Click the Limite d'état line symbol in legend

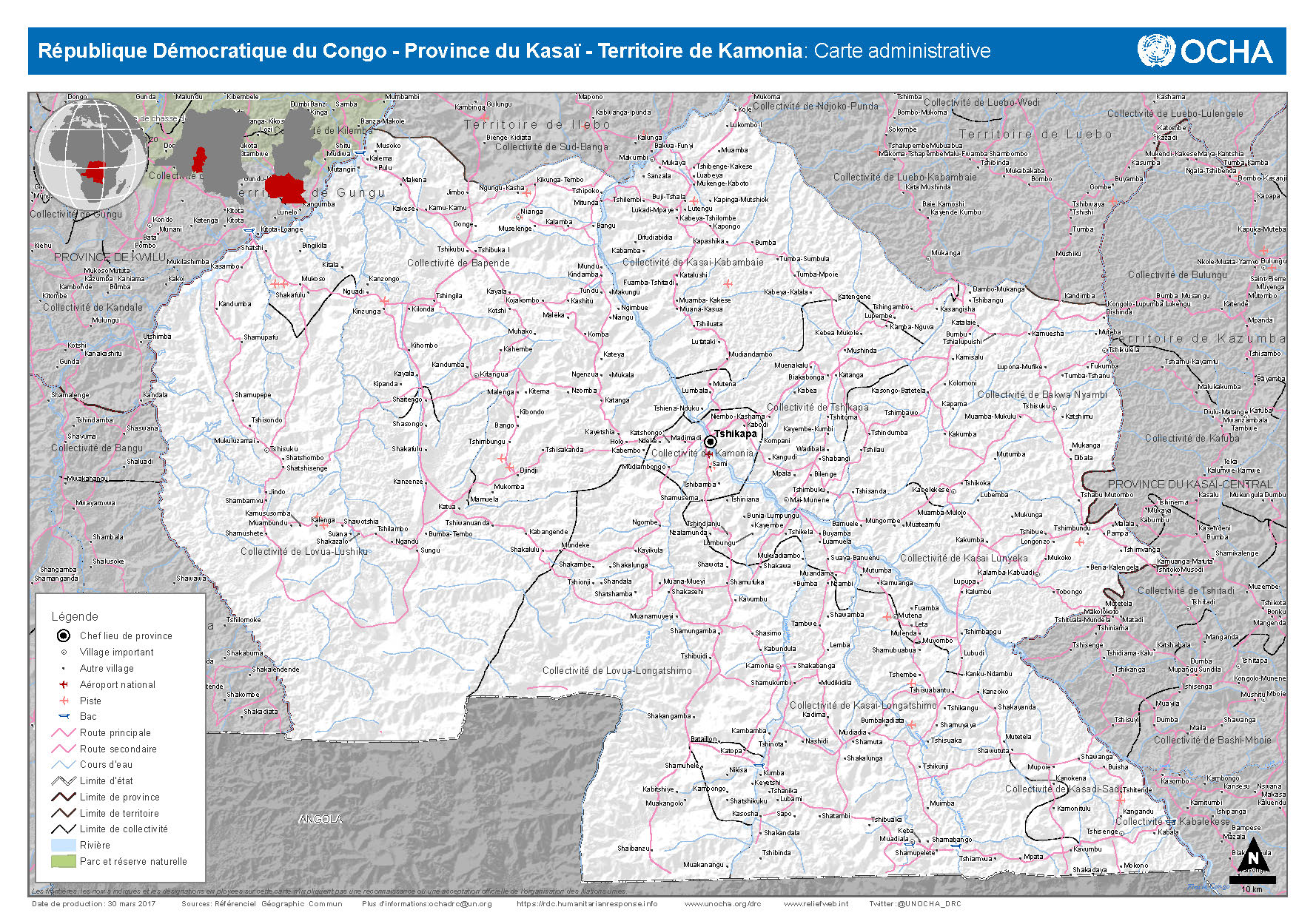[64, 780]
